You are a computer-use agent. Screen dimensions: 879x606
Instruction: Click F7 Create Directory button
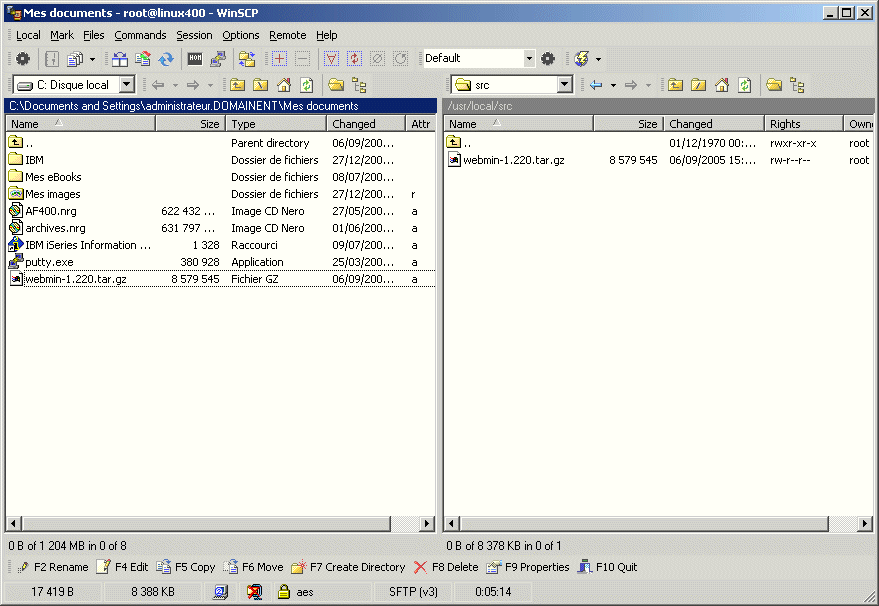click(348, 567)
